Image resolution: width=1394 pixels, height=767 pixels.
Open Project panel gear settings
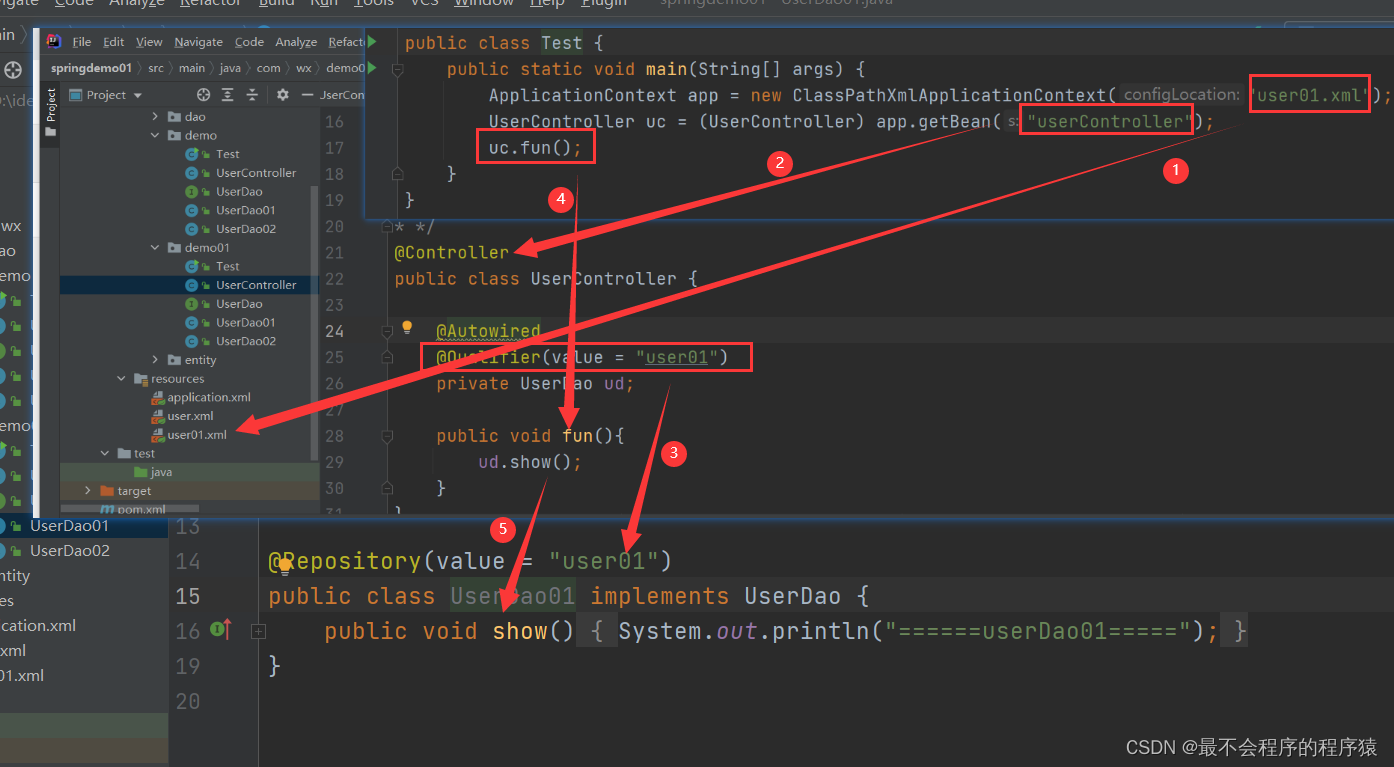282,95
